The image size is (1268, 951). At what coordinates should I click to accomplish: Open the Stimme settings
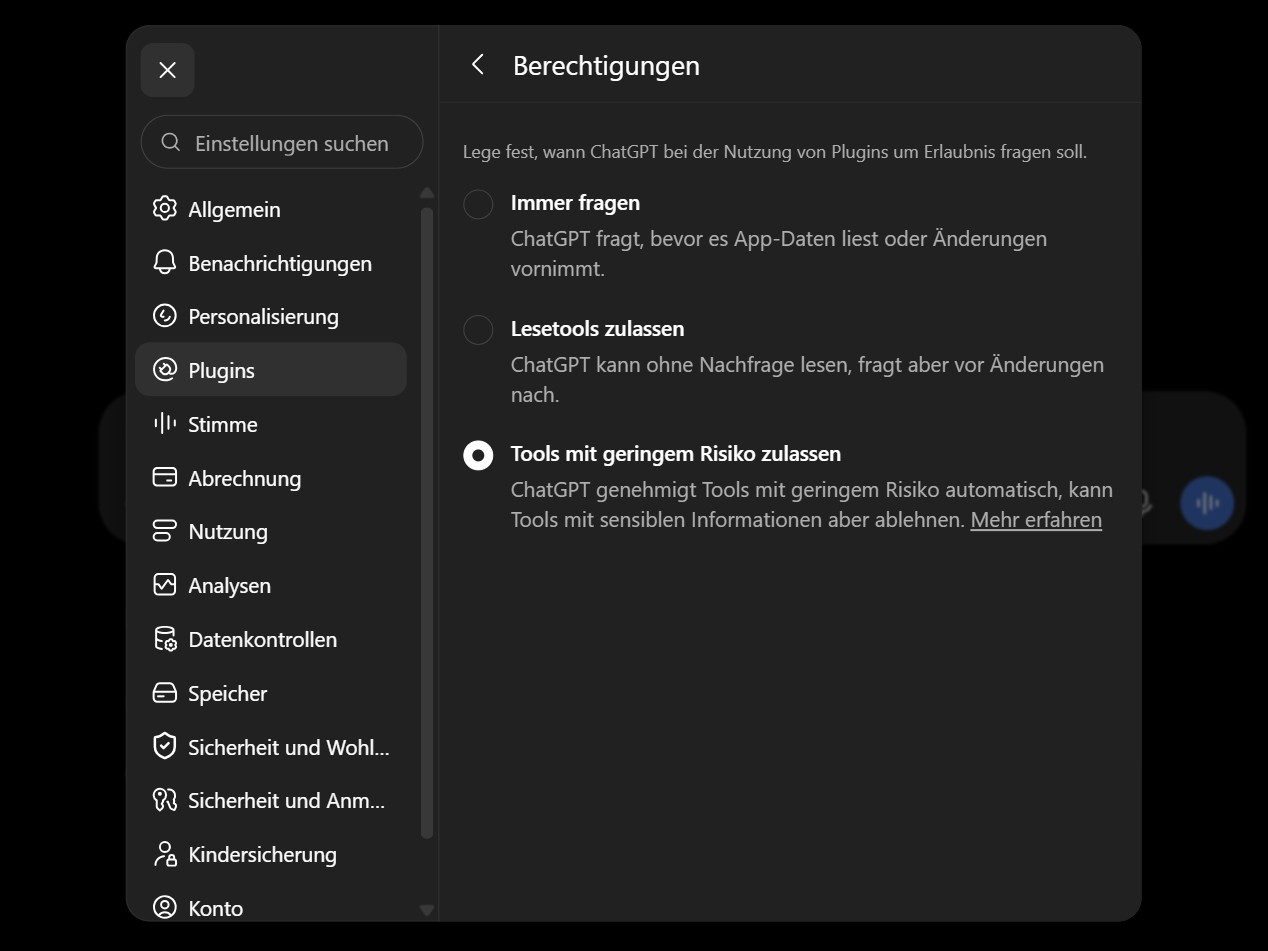(270, 424)
